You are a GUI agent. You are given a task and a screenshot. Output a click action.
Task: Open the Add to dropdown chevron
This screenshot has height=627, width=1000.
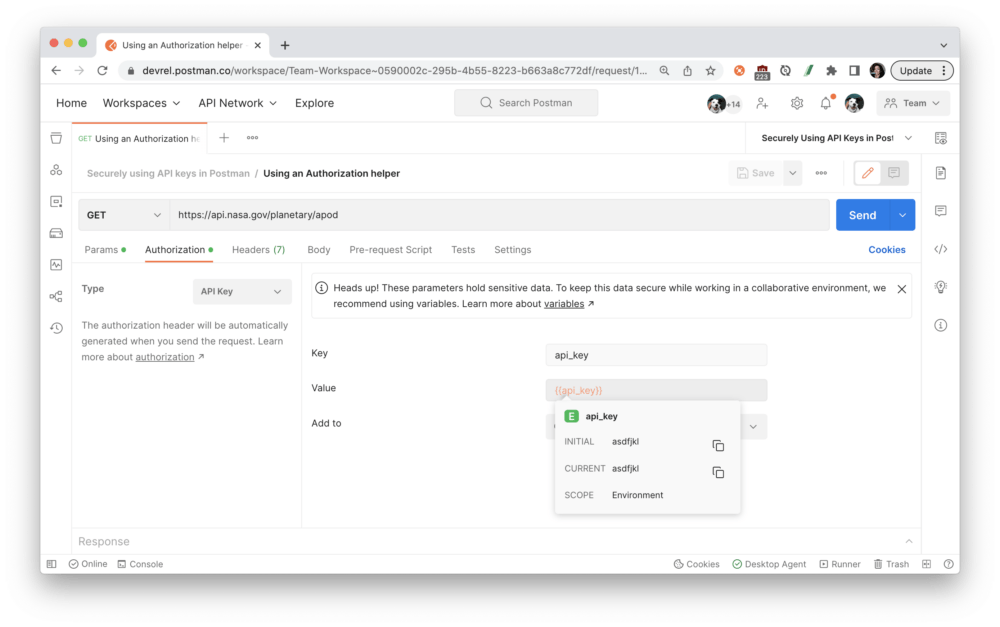pos(753,427)
